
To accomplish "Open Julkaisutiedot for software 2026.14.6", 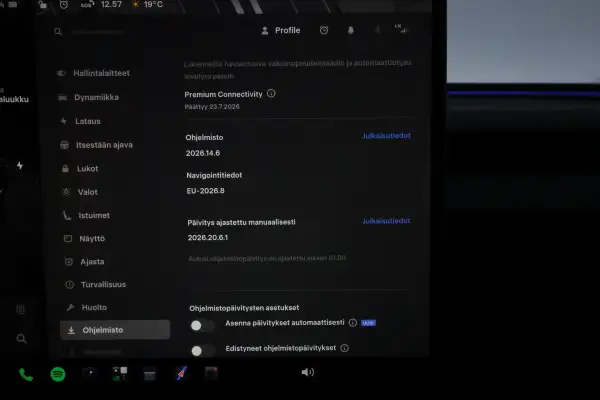I will click(386, 136).
